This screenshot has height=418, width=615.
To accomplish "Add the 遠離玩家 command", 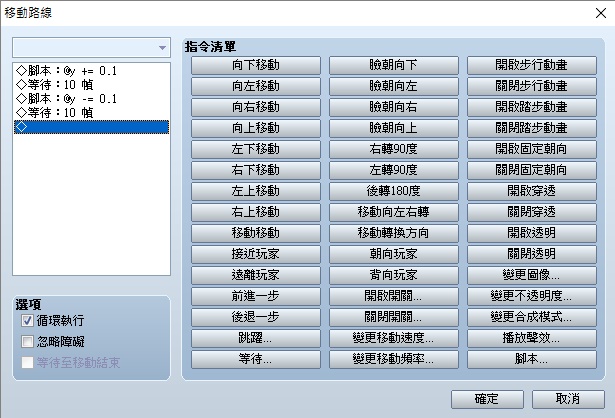I will point(256,275).
